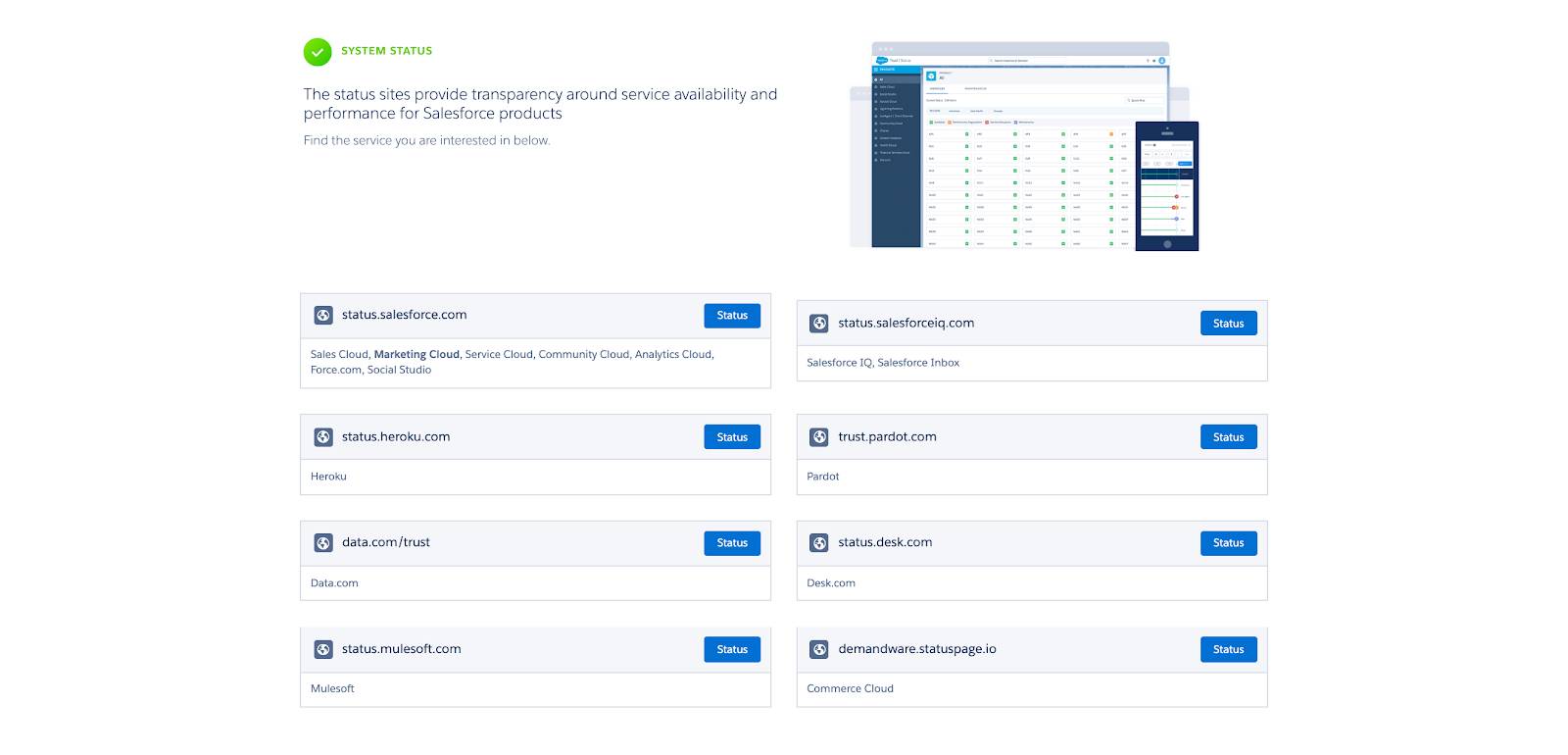1568x755 pixels.
Task: Click globe icon beside status.mulesoft.com
Action: coord(323,649)
